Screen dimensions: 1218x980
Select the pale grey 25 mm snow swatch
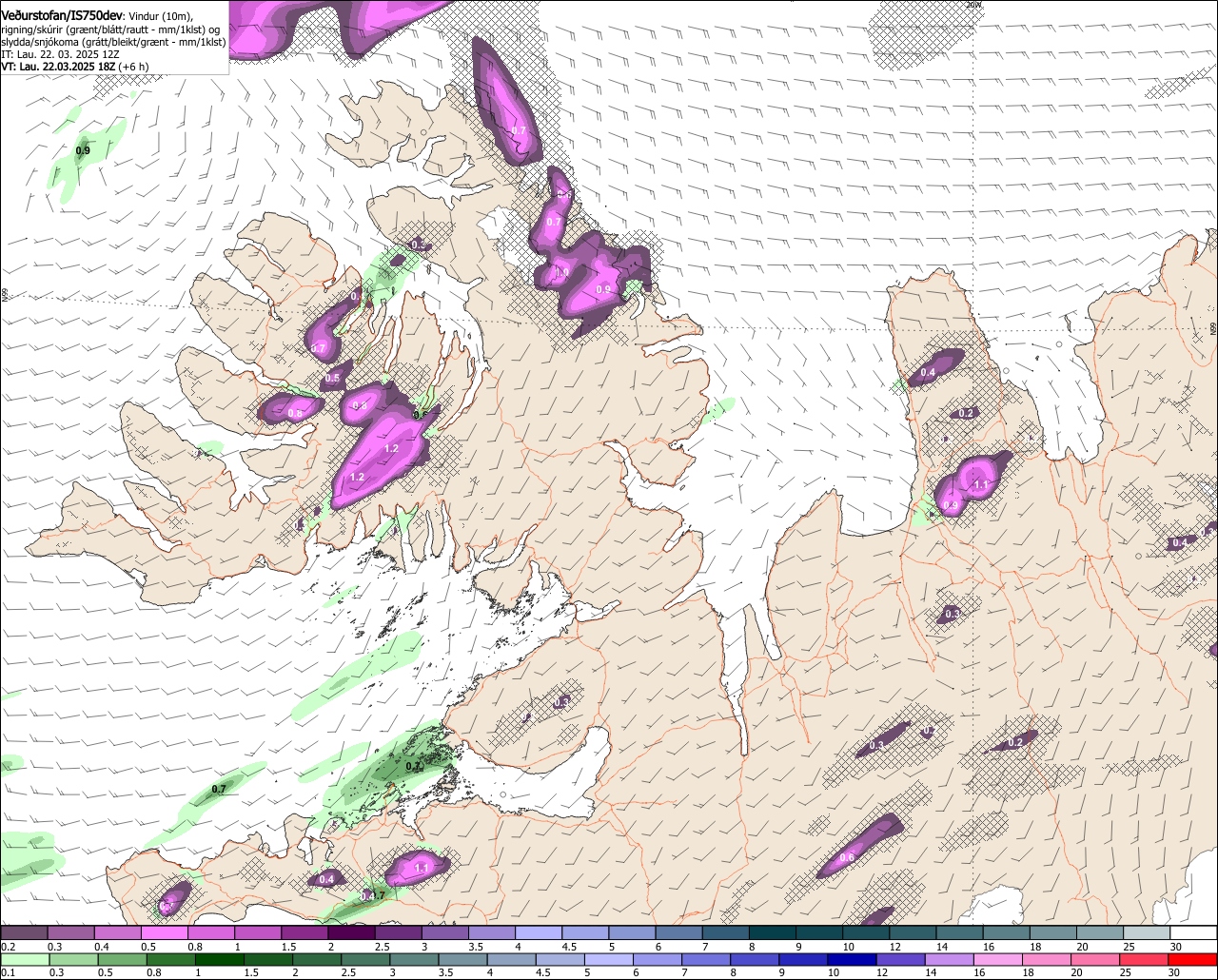1147,933
